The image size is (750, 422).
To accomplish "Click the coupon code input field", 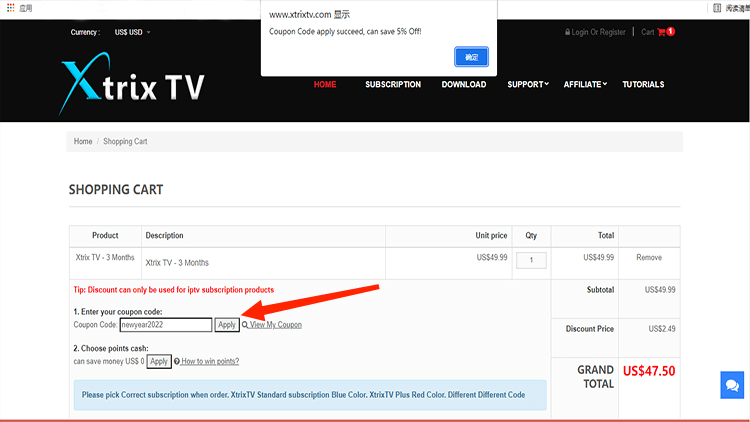I will point(165,325).
